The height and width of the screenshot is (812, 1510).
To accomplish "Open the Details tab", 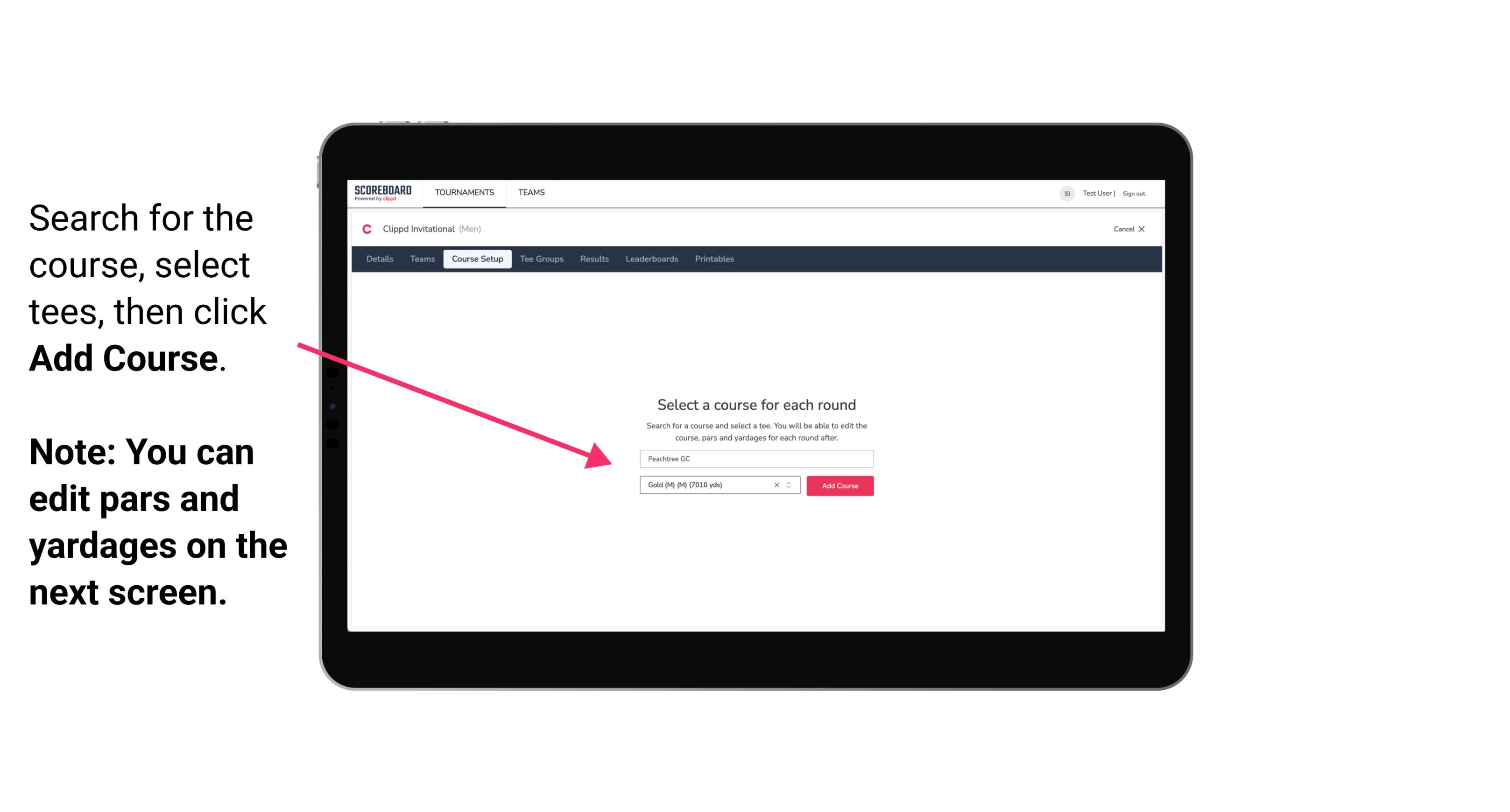I will tap(379, 259).
